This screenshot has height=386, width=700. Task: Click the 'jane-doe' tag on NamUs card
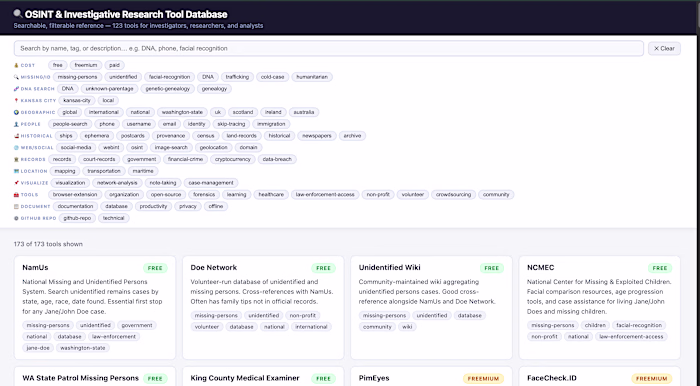tap(38, 348)
